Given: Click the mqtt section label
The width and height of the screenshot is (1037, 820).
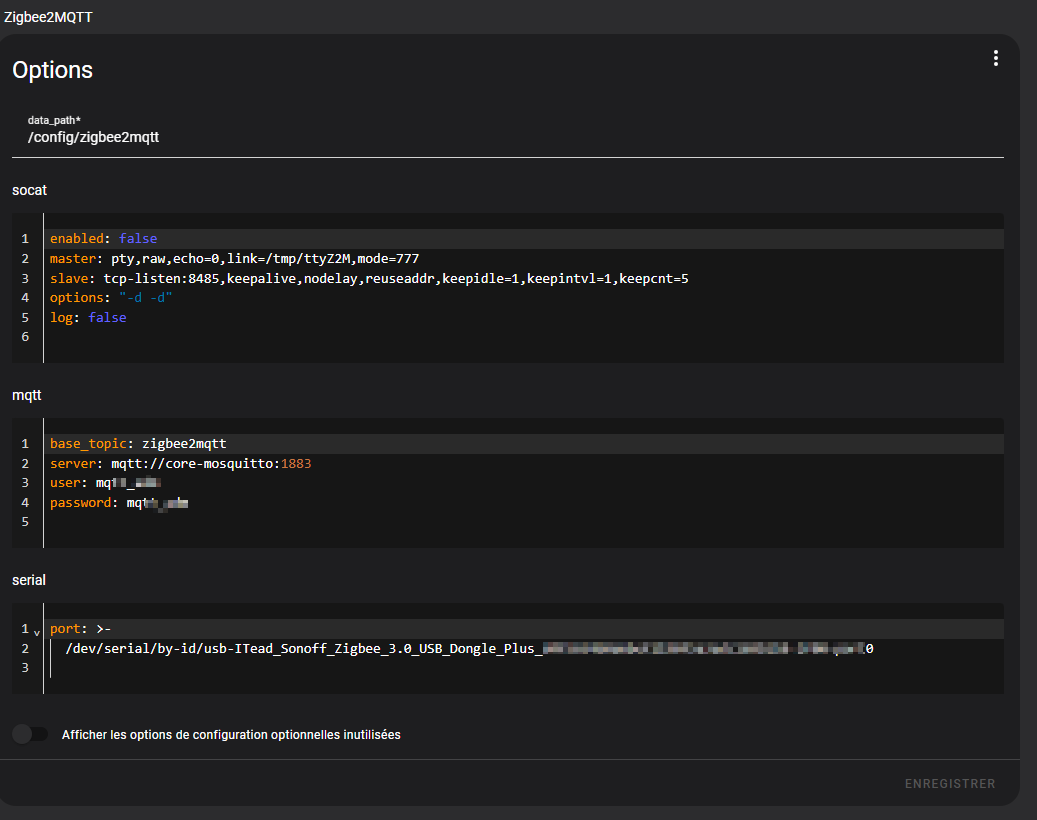Looking at the screenshot, I should (x=26, y=395).
